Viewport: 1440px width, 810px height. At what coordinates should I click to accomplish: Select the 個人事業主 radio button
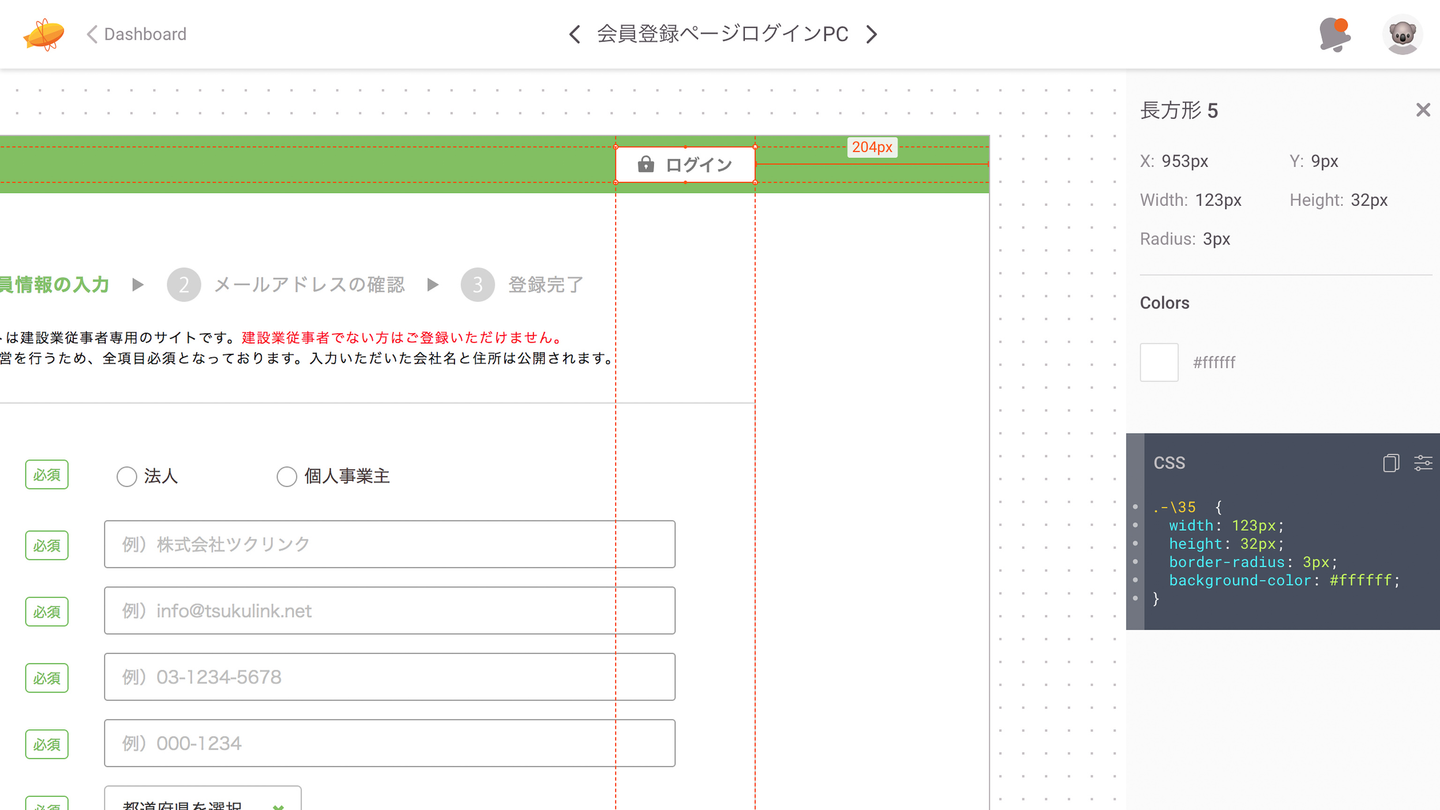(286, 477)
